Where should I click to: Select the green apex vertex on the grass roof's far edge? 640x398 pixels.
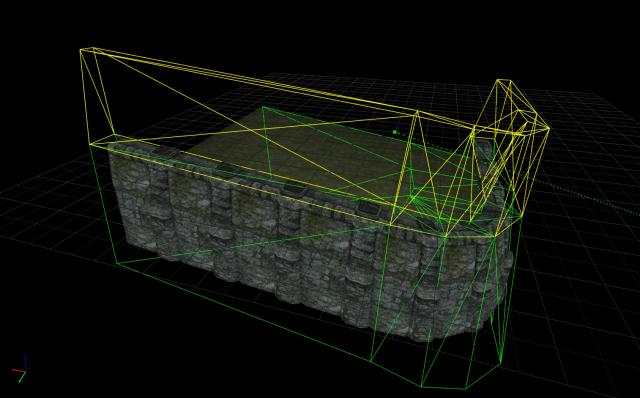coord(262,107)
